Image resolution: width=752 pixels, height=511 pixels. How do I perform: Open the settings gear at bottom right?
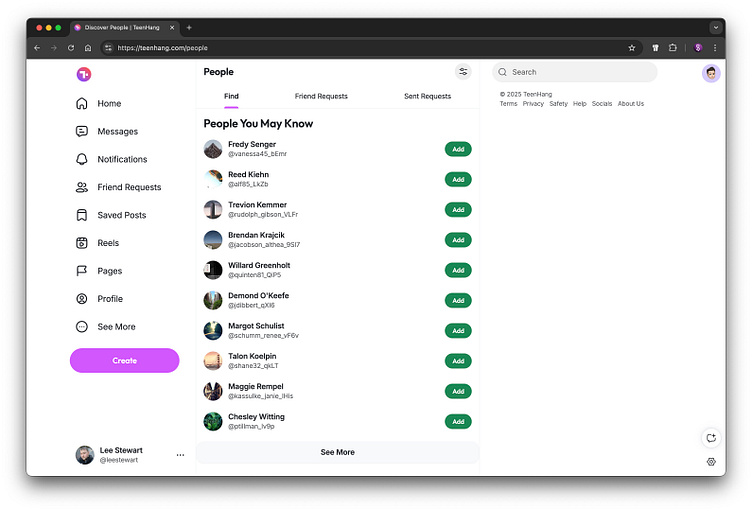711,462
